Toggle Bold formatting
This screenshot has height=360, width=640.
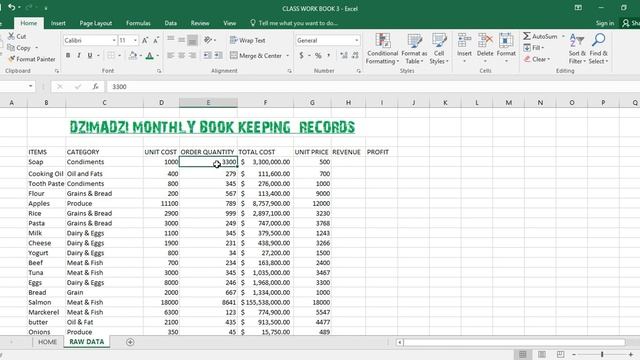click(68, 56)
